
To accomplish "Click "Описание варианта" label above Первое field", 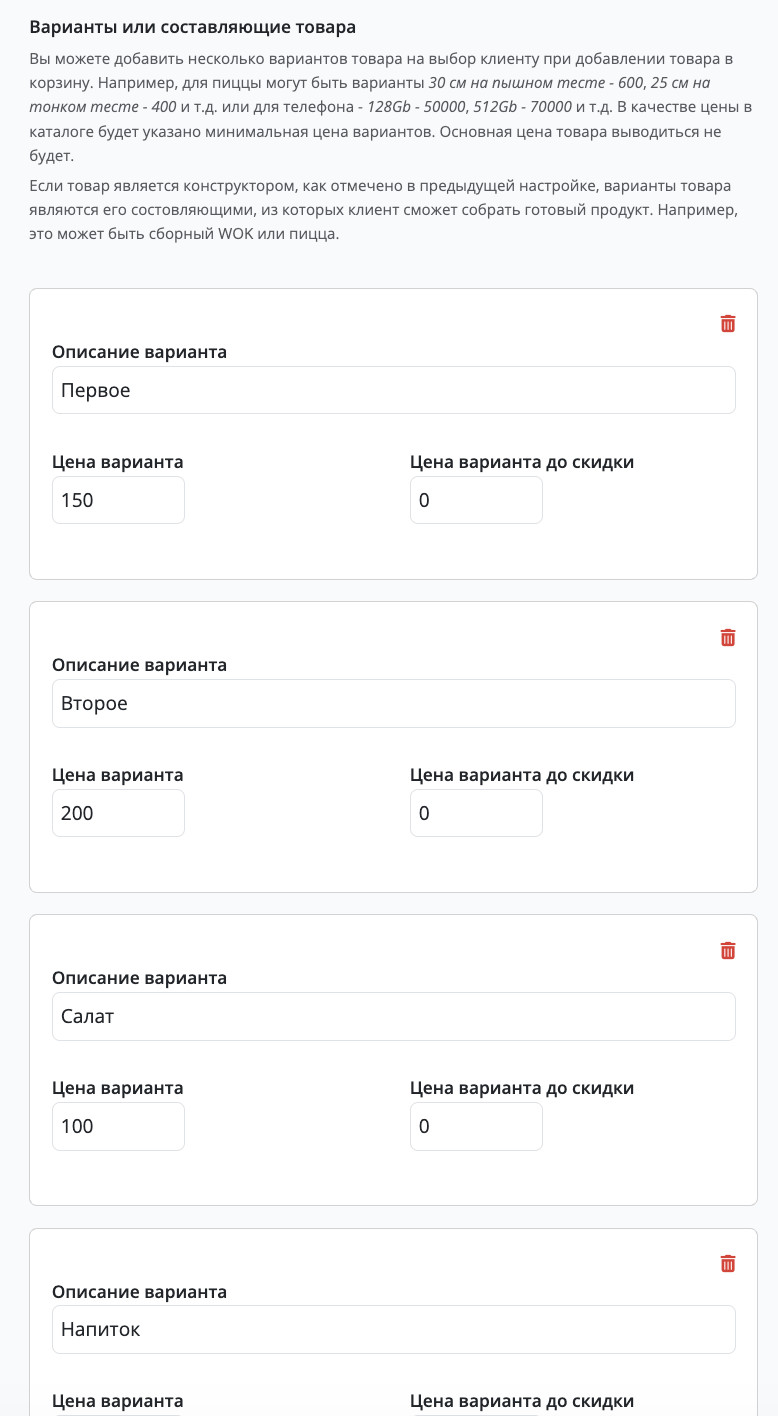I will 139,352.
